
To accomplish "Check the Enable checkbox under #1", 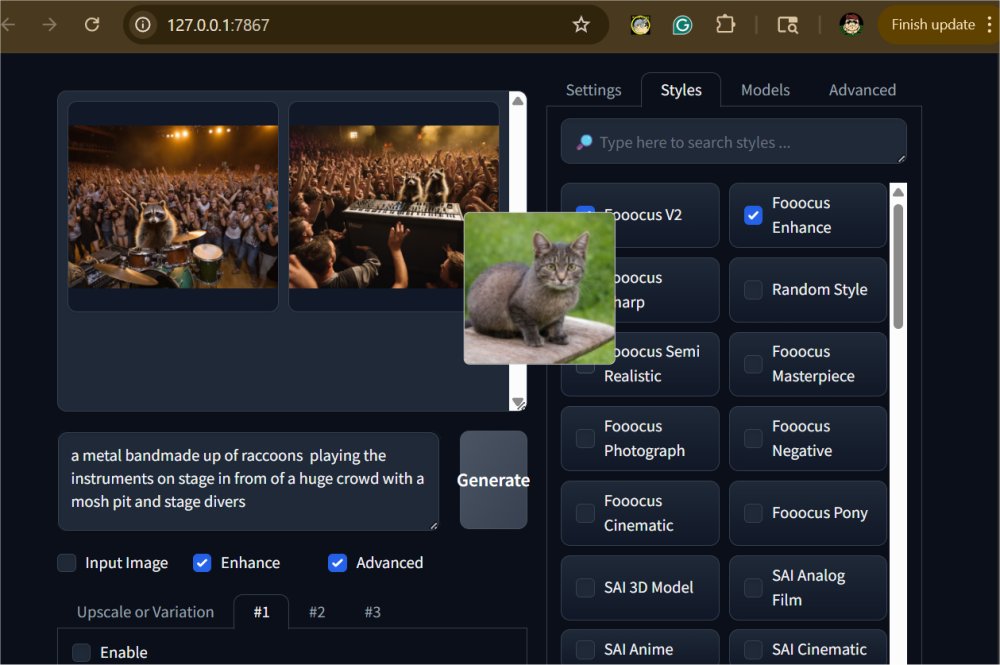I will [x=81, y=652].
